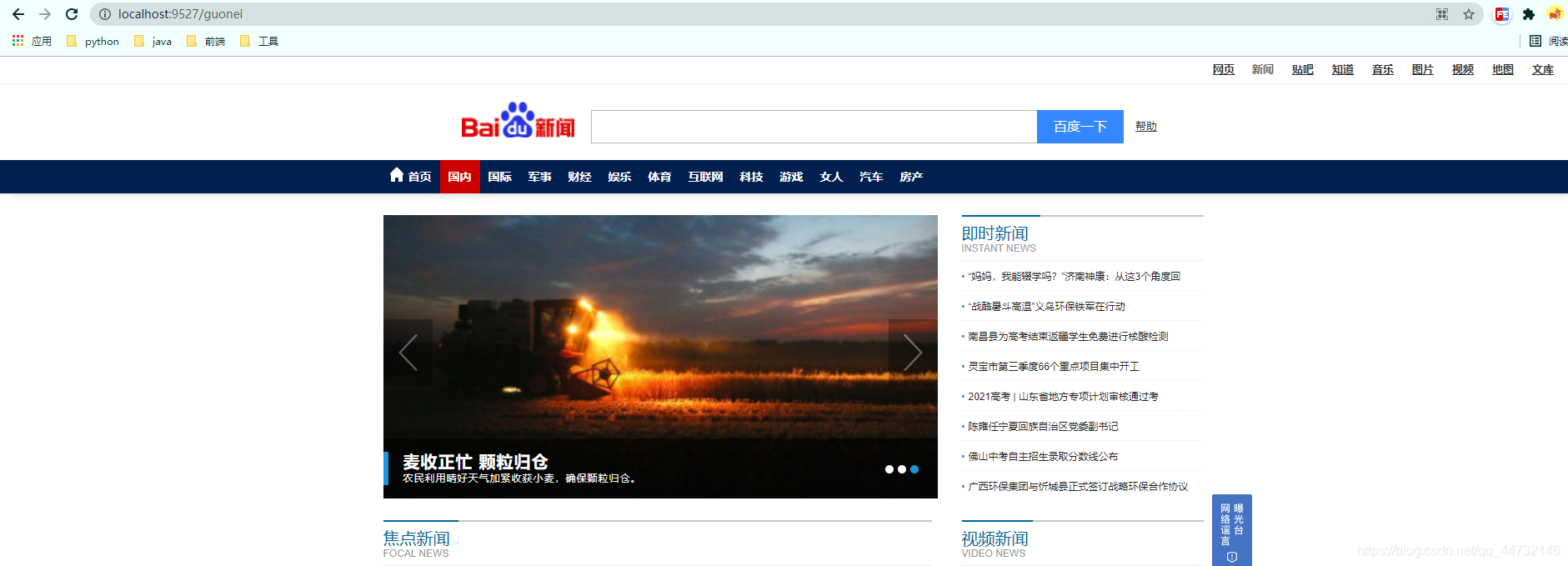Click the browser forward arrow

click(45, 14)
